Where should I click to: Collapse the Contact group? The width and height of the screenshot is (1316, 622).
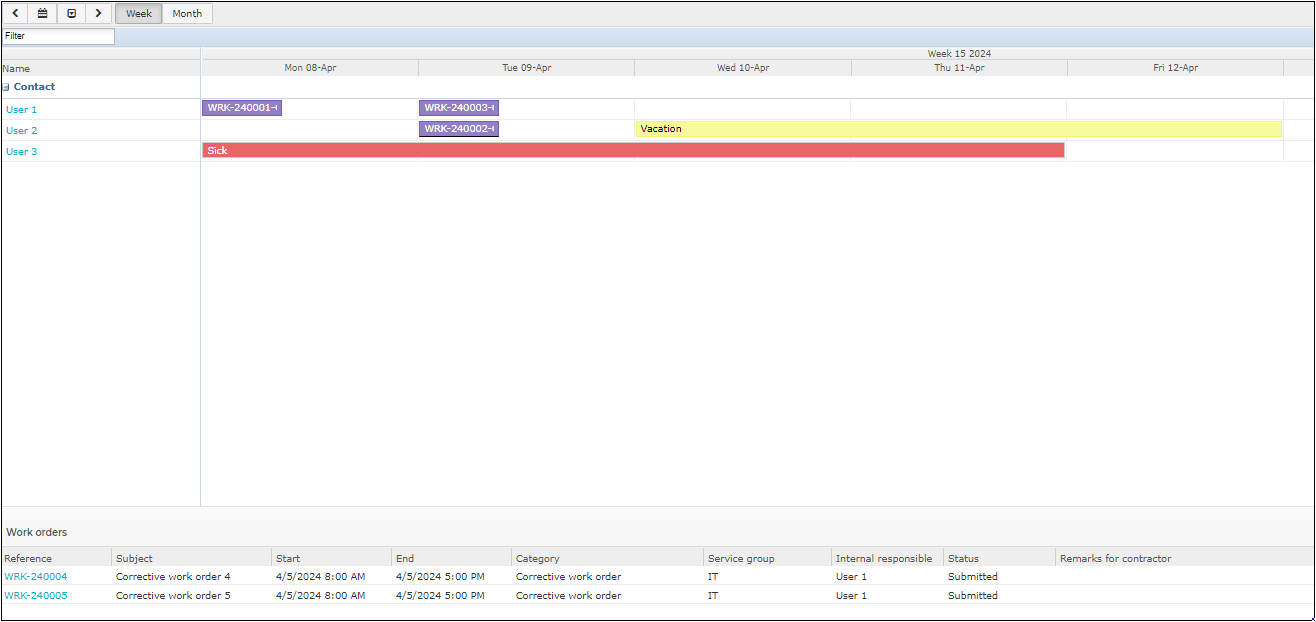coord(6,87)
